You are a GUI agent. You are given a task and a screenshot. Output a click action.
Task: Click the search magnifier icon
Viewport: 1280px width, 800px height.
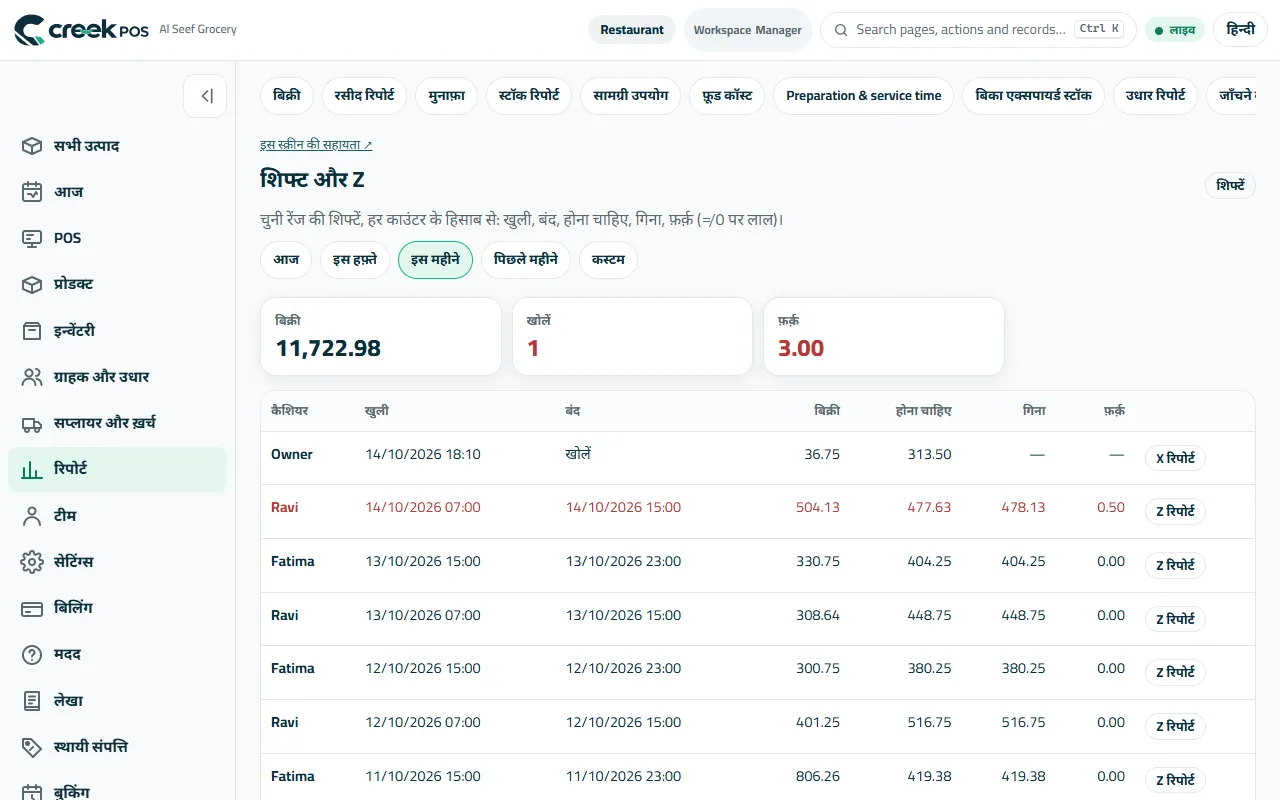tap(841, 30)
